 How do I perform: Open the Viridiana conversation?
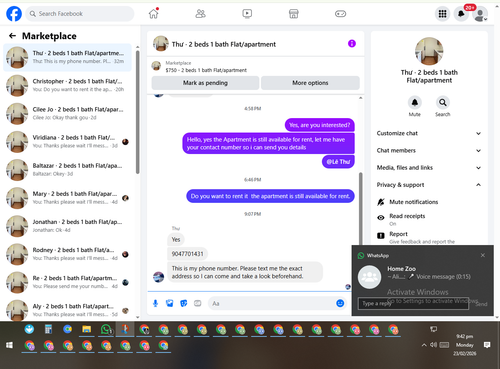click(x=68, y=142)
